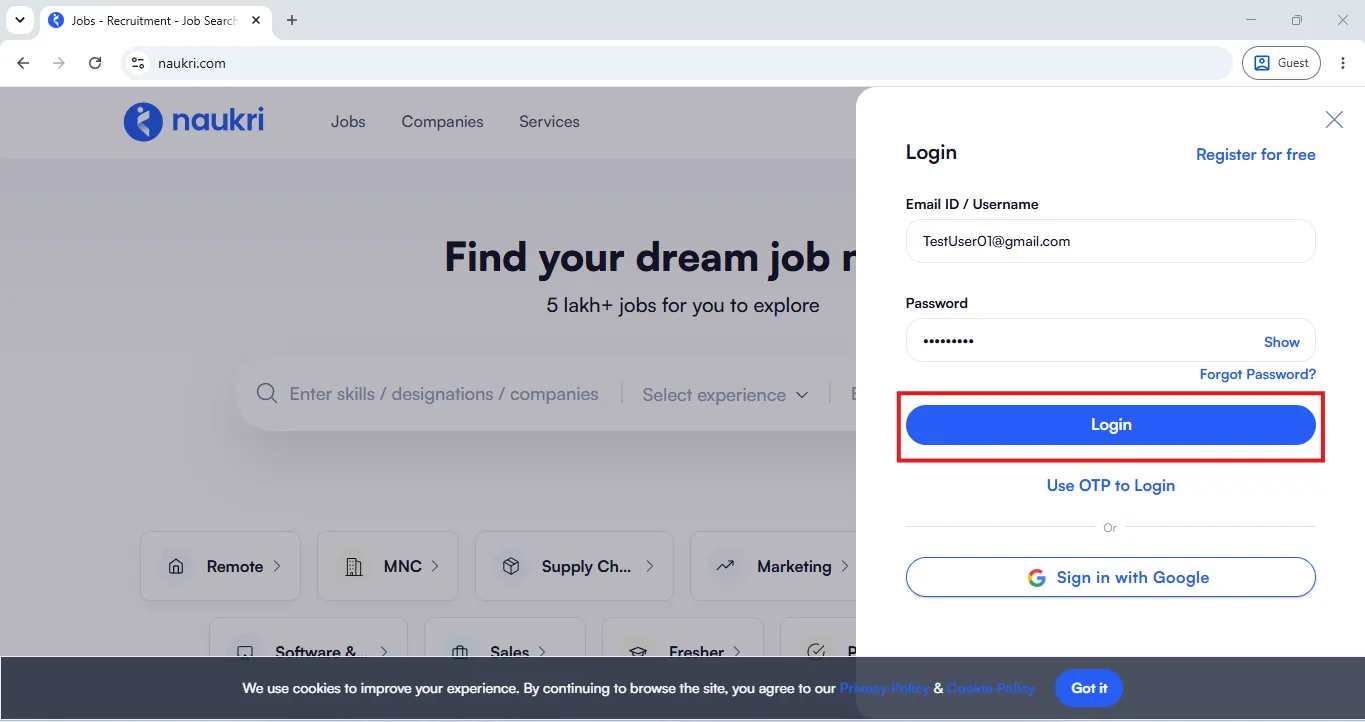Screen dimensions: 1365x722
Task: Expand the Marketing category chevron
Action: click(845, 566)
